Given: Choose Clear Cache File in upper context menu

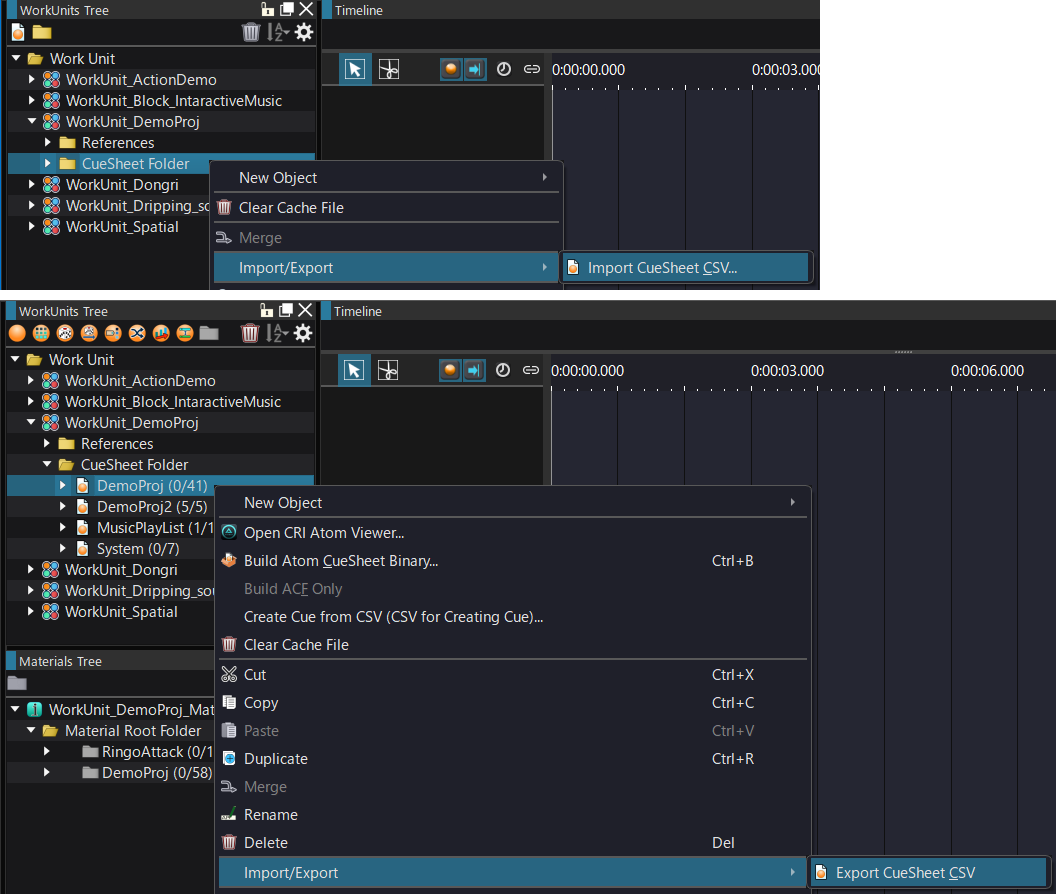Looking at the screenshot, I should coord(387,207).
